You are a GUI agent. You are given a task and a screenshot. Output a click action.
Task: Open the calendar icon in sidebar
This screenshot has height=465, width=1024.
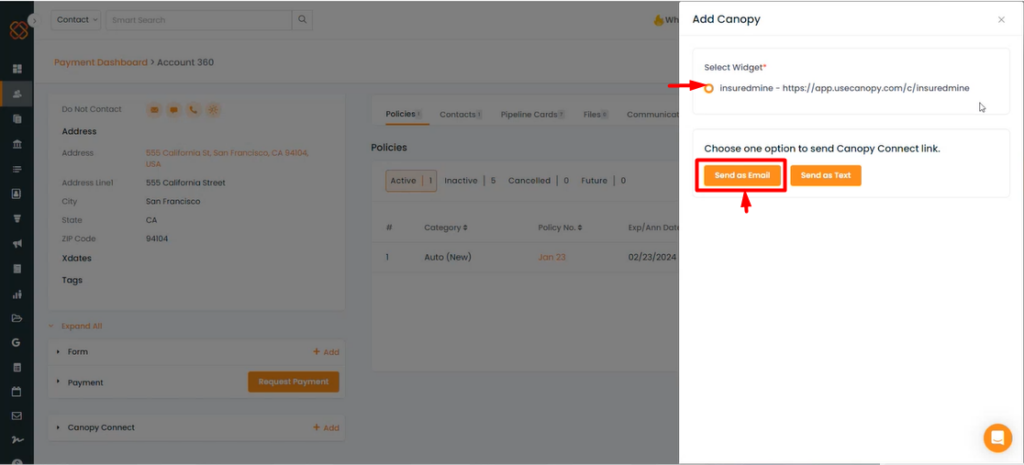tap(18, 392)
